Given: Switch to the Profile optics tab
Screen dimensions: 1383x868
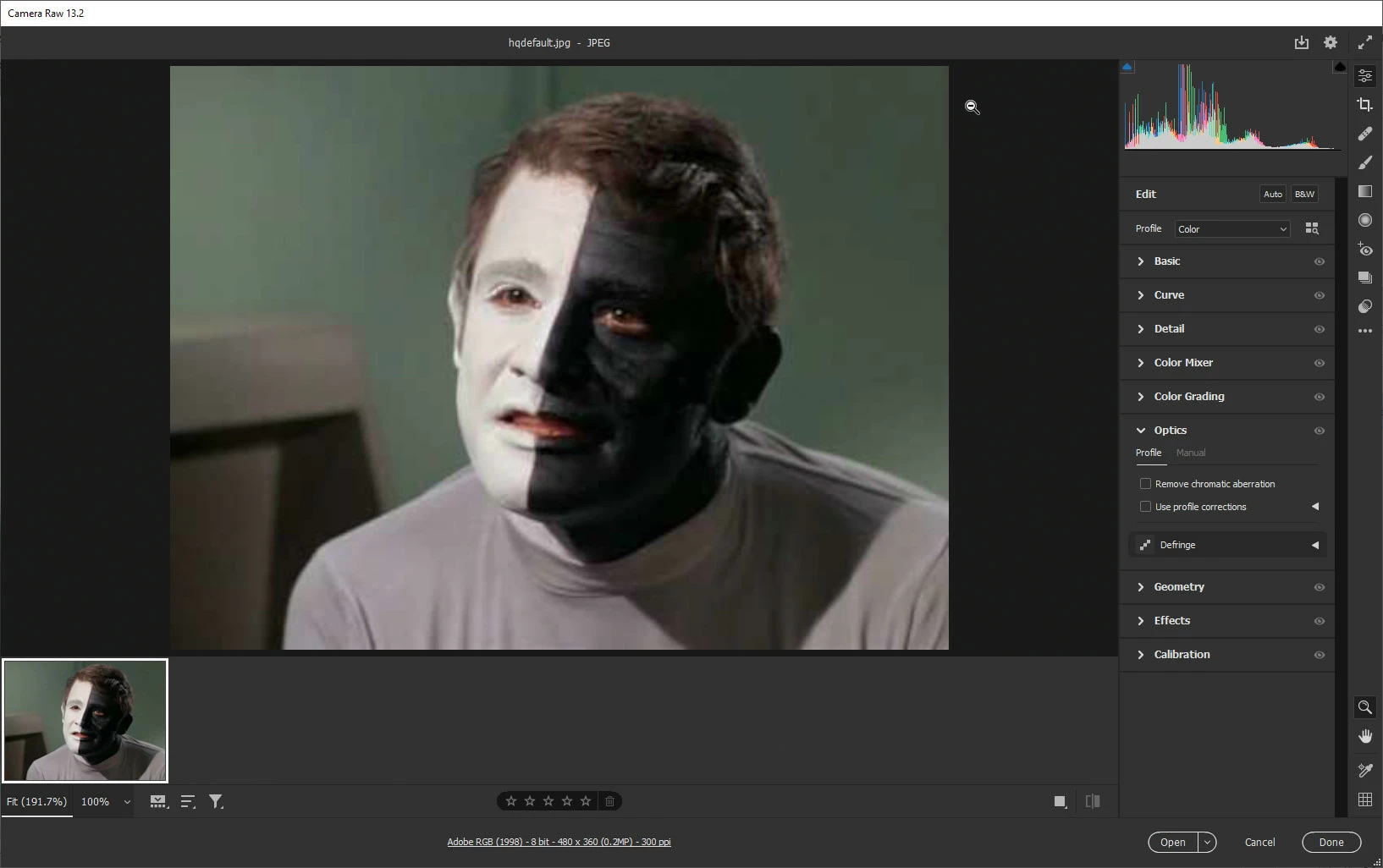Looking at the screenshot, I should pyautogui.click(x=1149, y=453).
